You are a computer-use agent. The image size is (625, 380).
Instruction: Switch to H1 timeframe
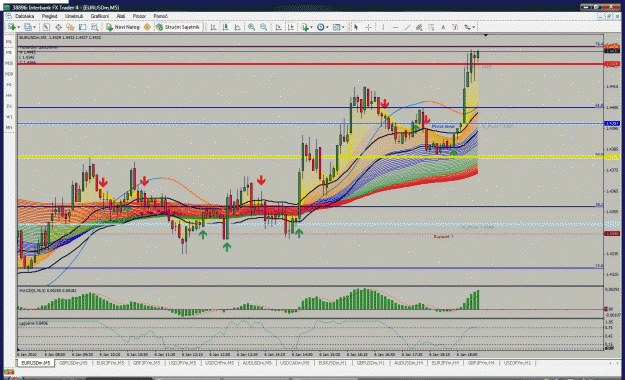click(9, 85)
